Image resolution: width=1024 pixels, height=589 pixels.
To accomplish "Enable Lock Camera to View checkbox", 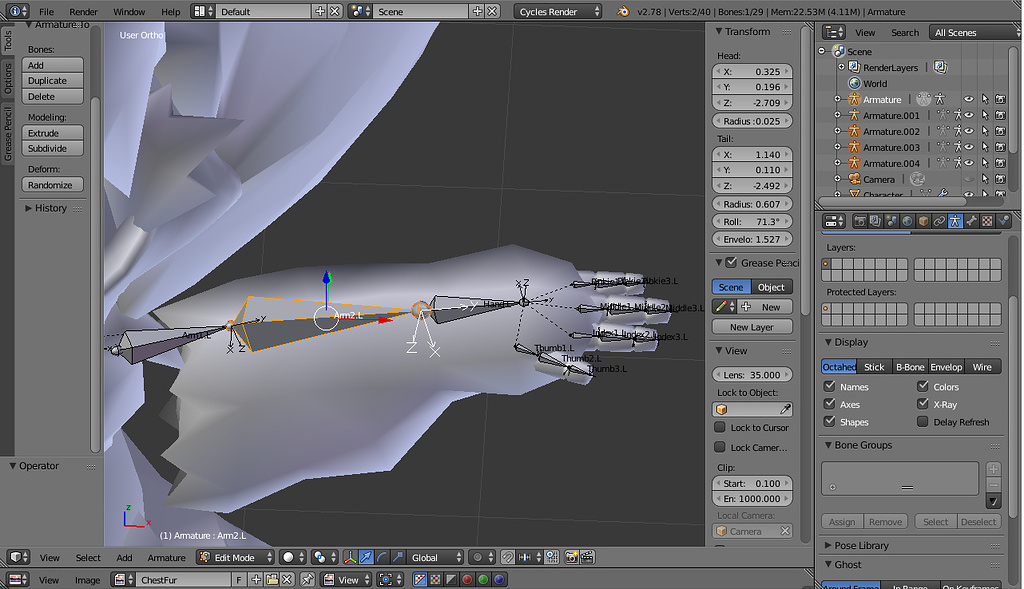I will pyautogui.click(x=720, y=447).
